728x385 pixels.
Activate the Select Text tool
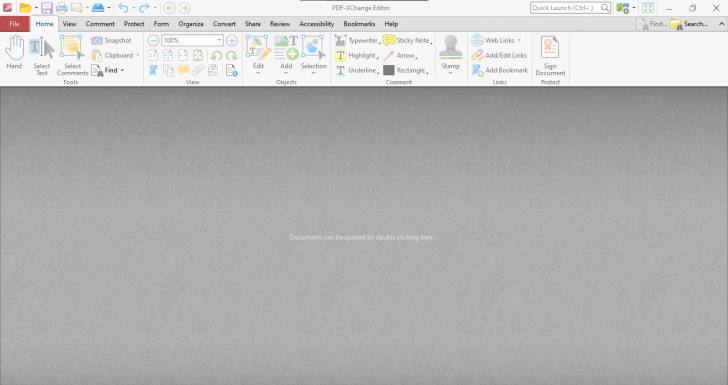[x=42, y=55]
